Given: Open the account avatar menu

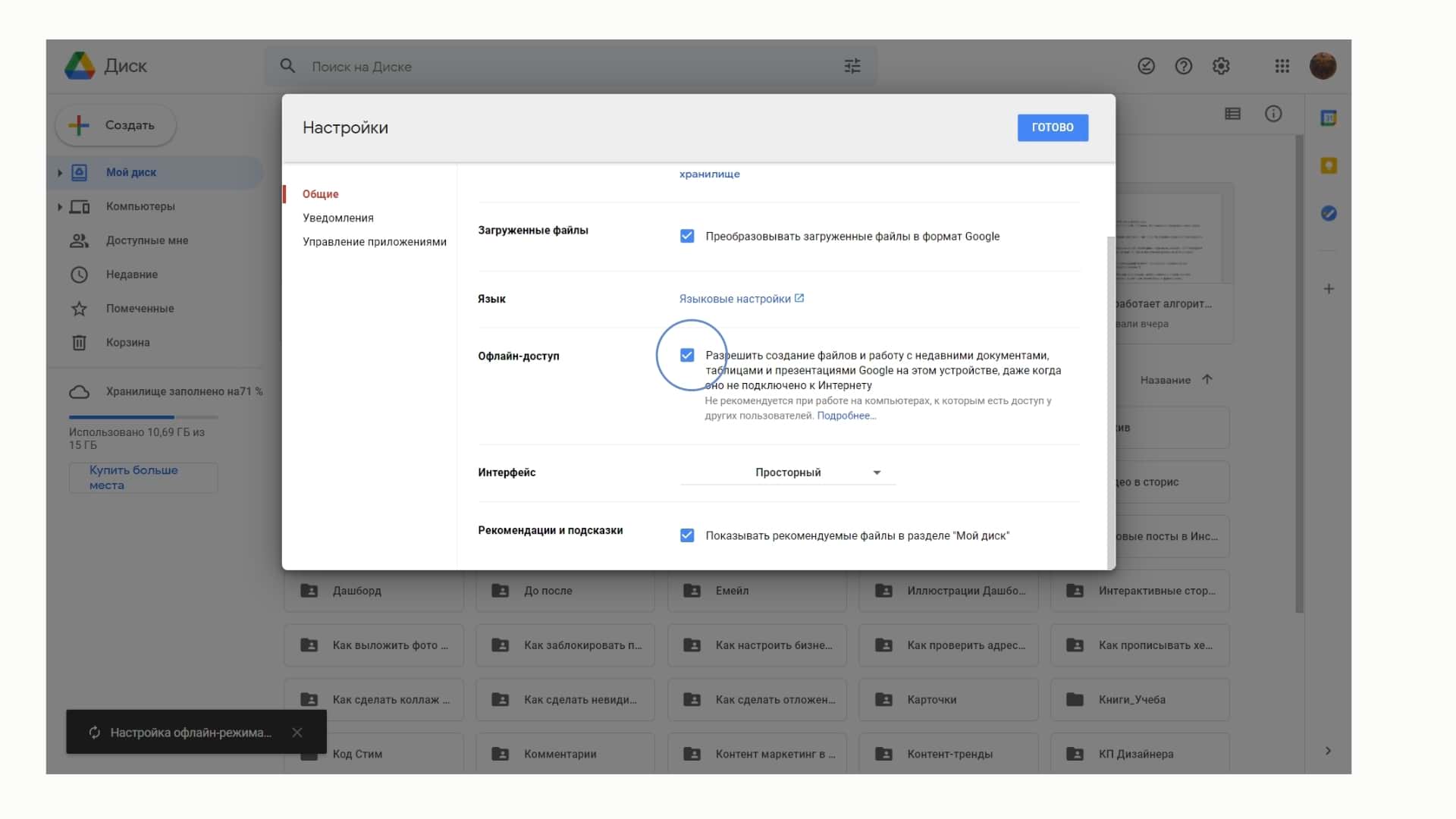Looking at the screenshot, I should click(1323, 66).
